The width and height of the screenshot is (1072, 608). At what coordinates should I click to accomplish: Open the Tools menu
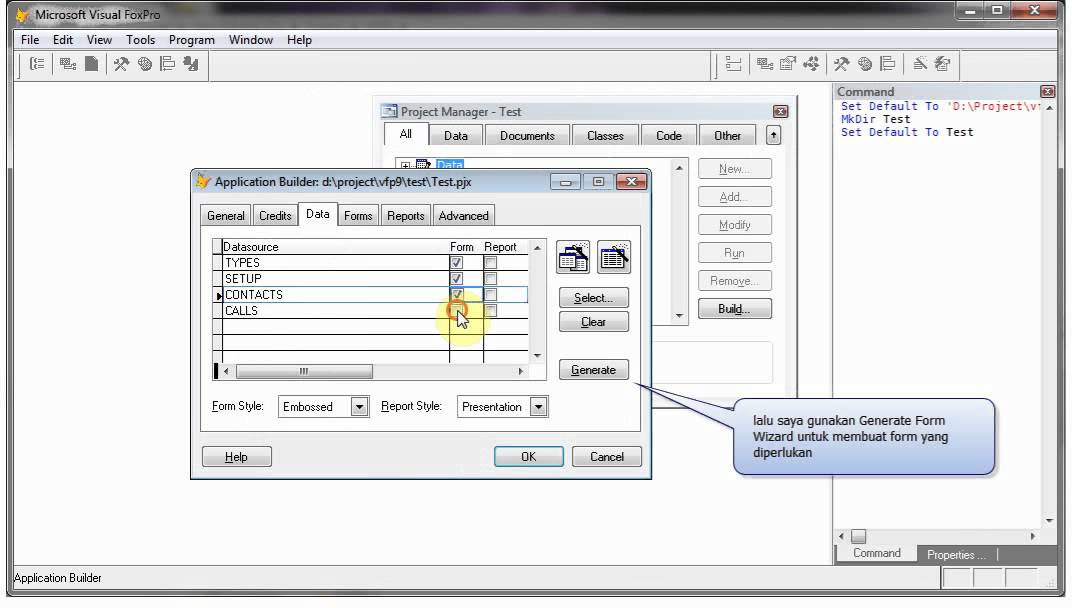click(x=140, y=40)
